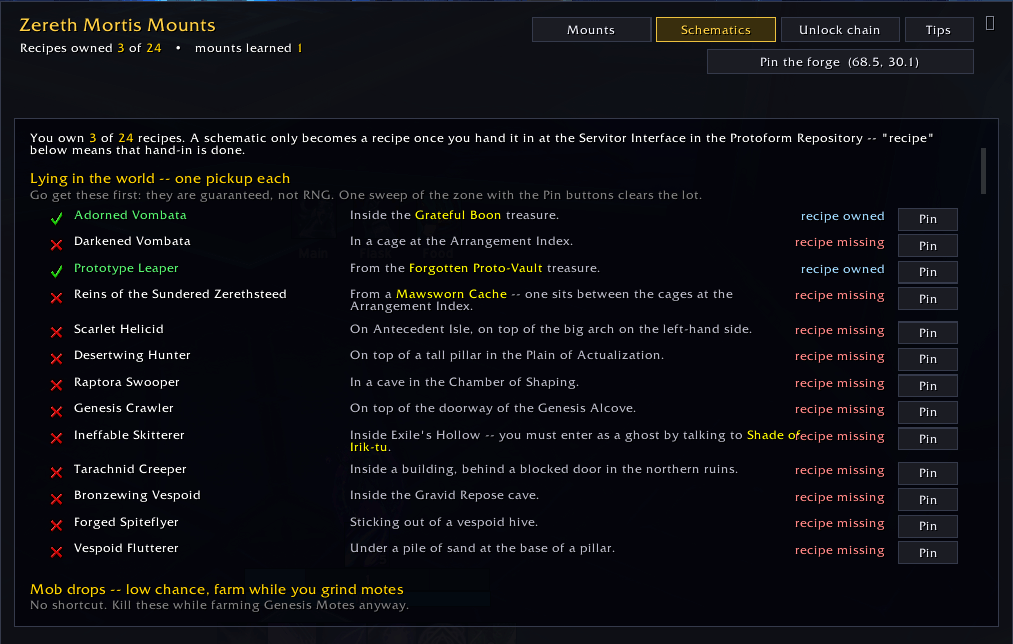Viewport: 1013px width, 644px height.
Task: Open the Unlock chain tab
Action: point(839,30)
